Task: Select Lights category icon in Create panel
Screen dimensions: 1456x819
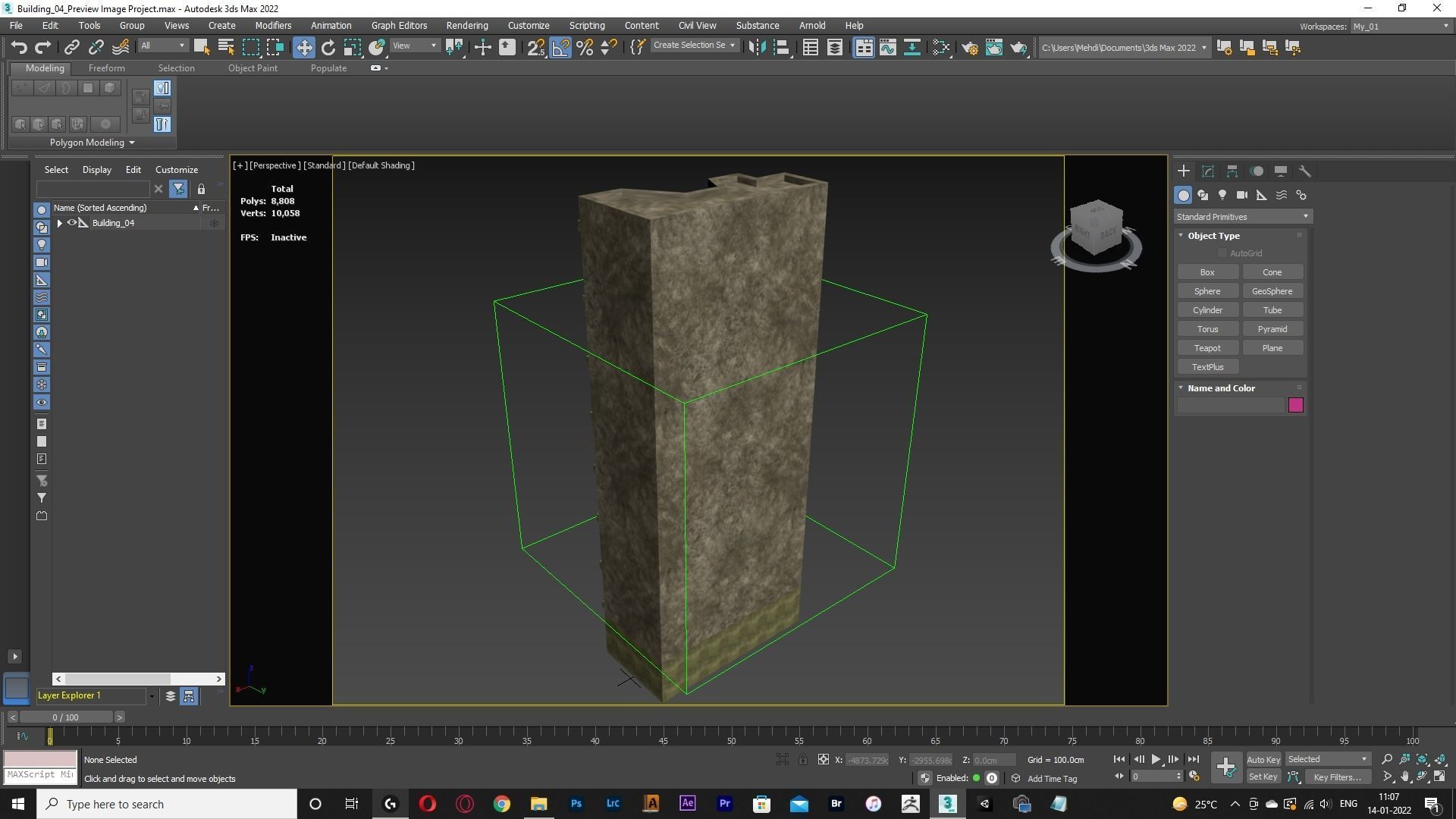Action: click(x=1222, y=195)
